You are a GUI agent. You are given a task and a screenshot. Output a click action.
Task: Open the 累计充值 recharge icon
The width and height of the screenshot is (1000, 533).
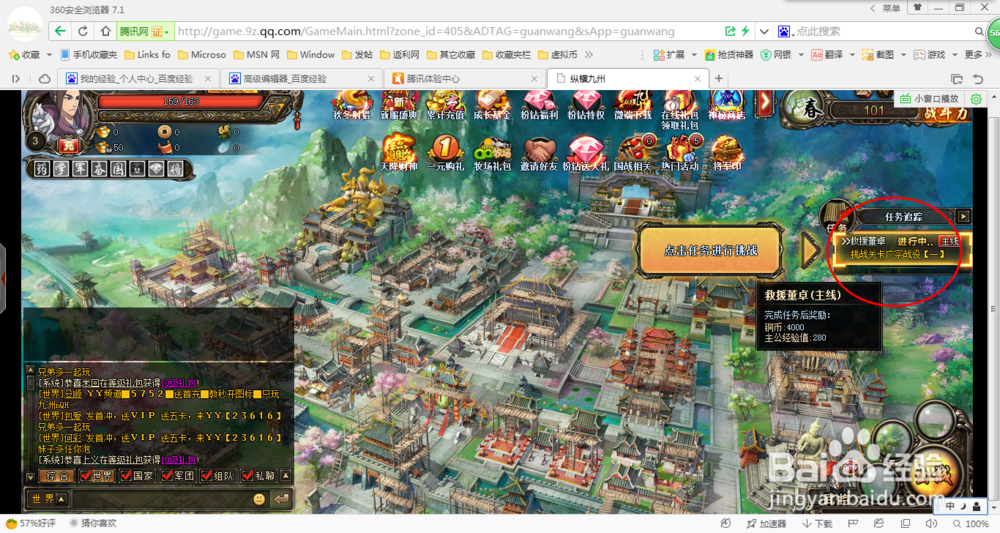click(x=445, y=106)
